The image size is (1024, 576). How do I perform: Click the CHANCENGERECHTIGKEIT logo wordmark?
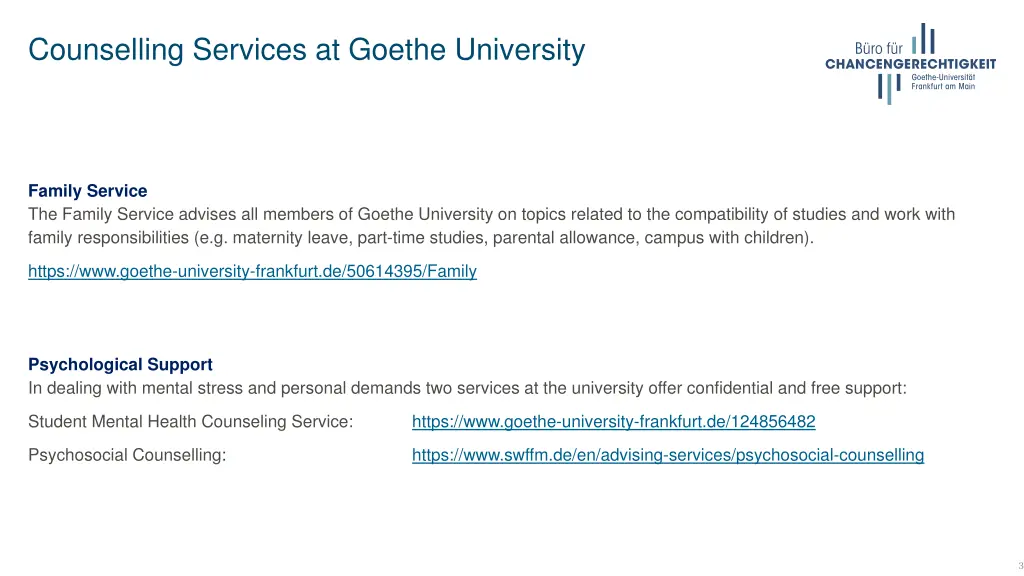(x=910, y=64)
